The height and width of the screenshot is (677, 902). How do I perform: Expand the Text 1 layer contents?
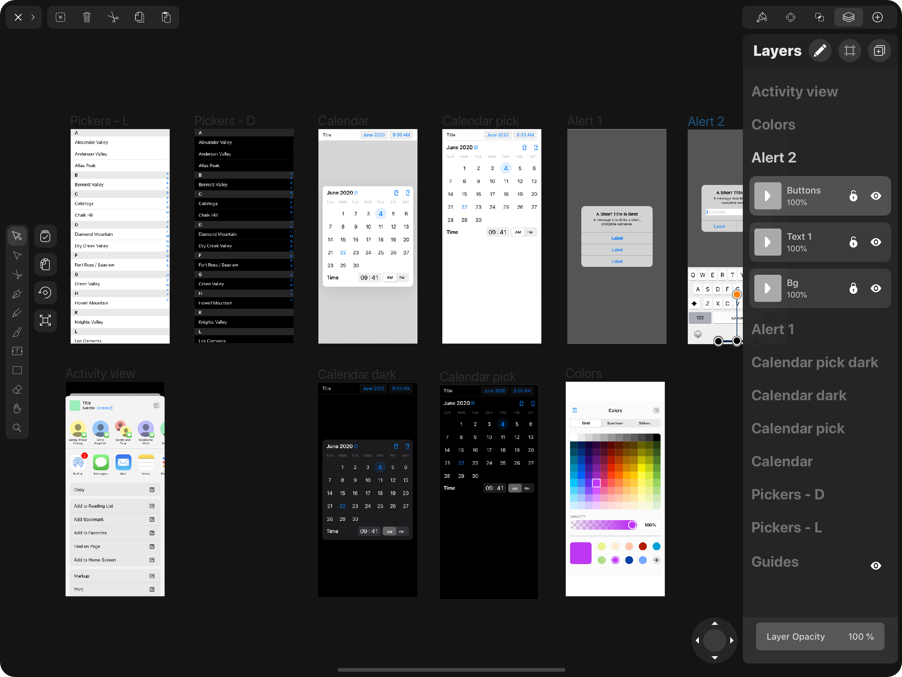click(767, 242)
